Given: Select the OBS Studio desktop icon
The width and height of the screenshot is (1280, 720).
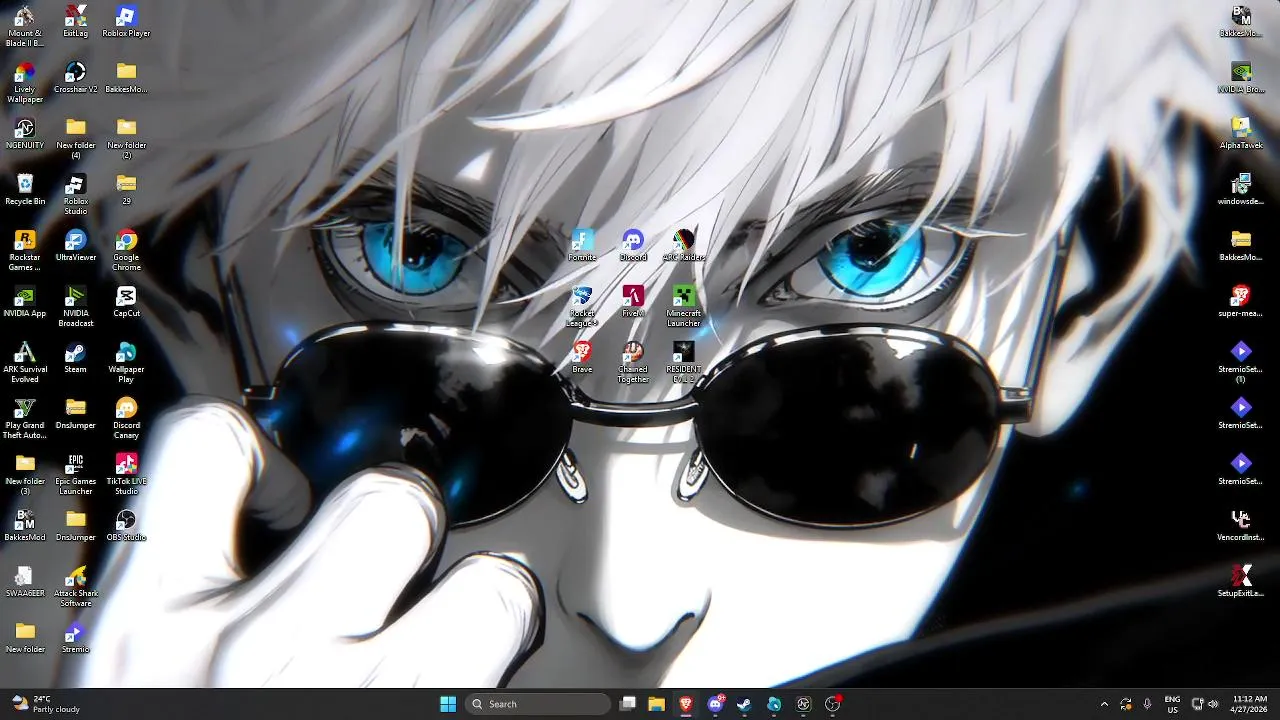Looking at the screenshot, I should (126, 526).
